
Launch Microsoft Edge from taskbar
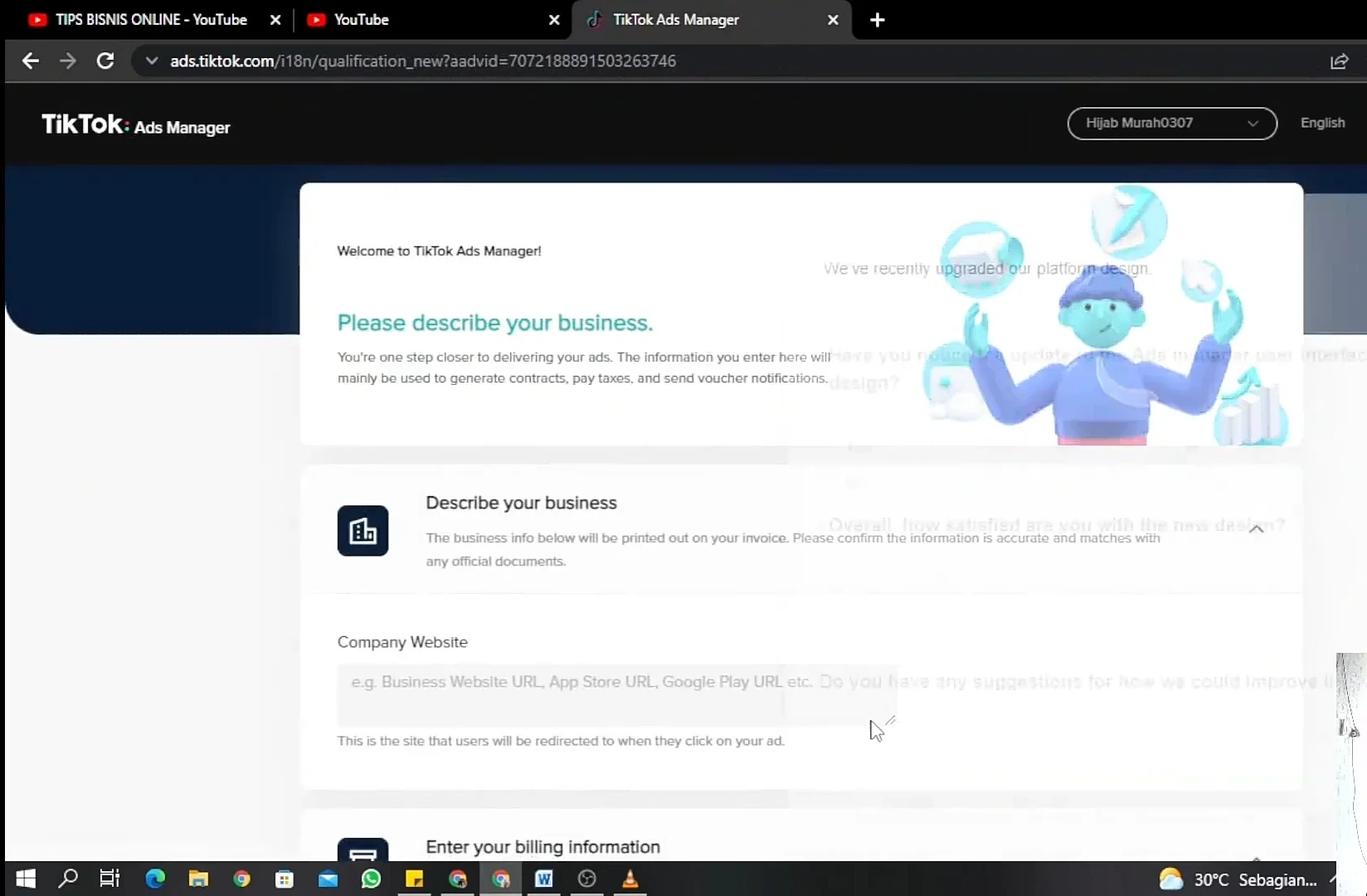point(155,879)
